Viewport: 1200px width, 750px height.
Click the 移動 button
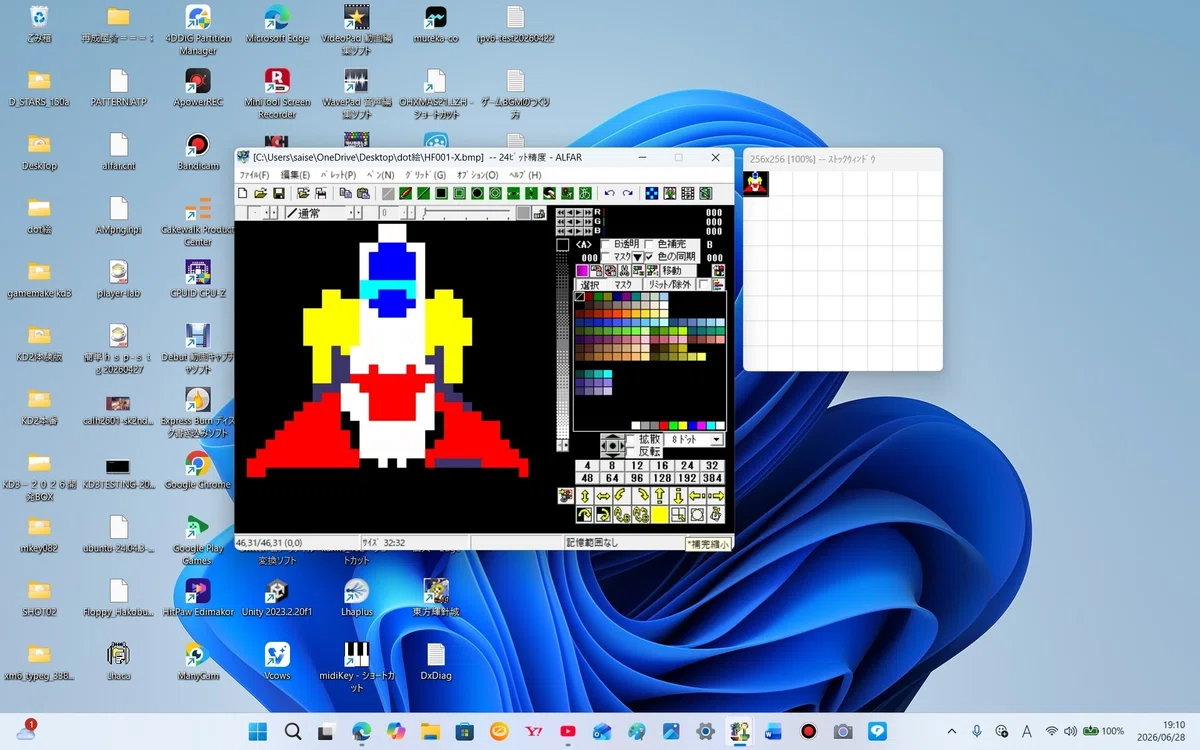click(678, 271)
